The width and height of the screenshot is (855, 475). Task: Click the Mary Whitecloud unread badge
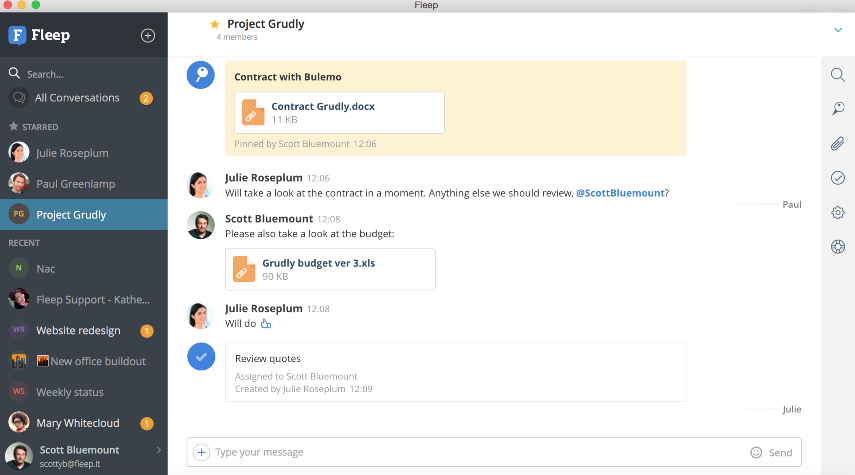(147, 424)
